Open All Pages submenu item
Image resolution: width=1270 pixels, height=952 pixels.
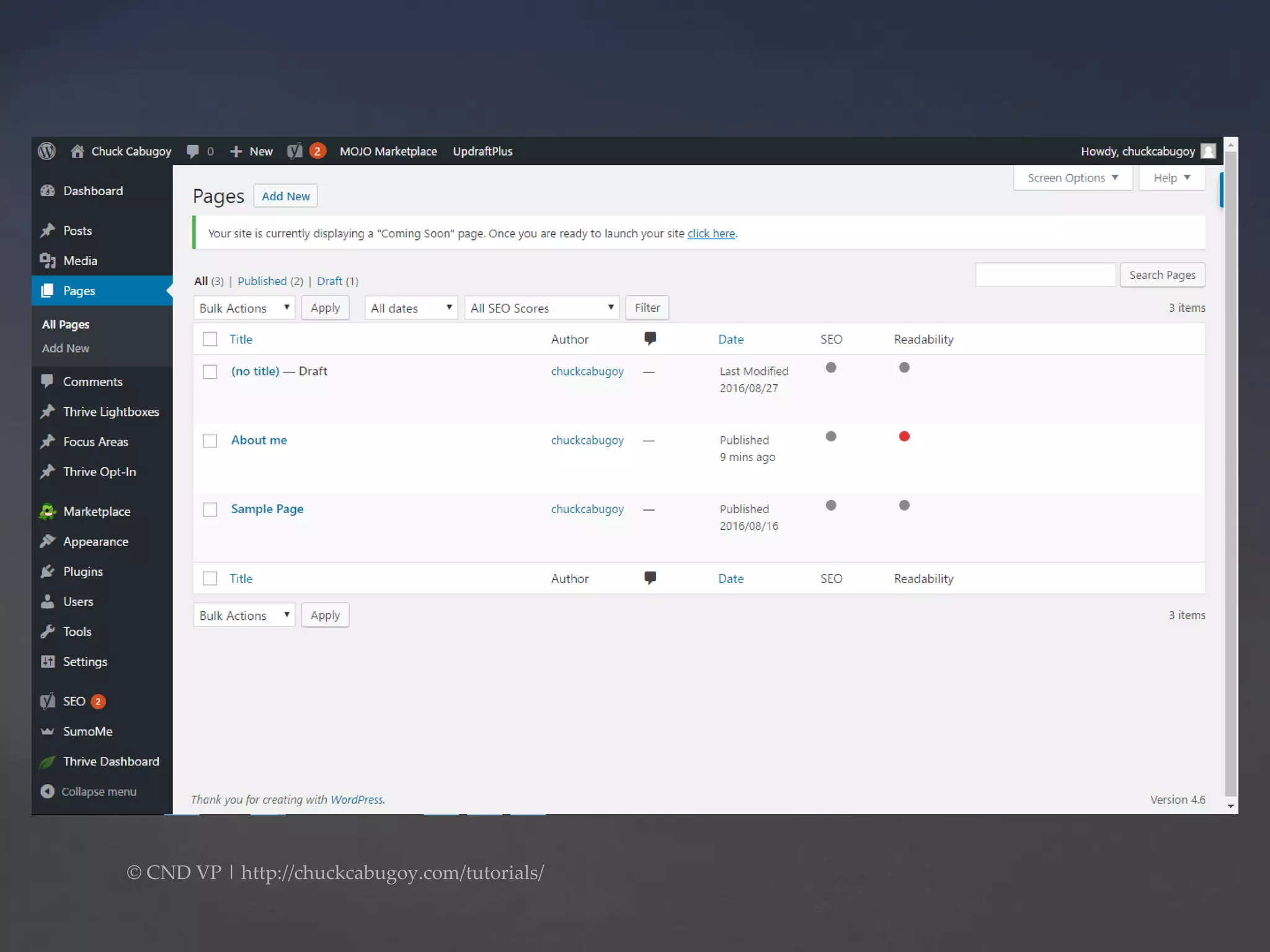tap(66, 324)
